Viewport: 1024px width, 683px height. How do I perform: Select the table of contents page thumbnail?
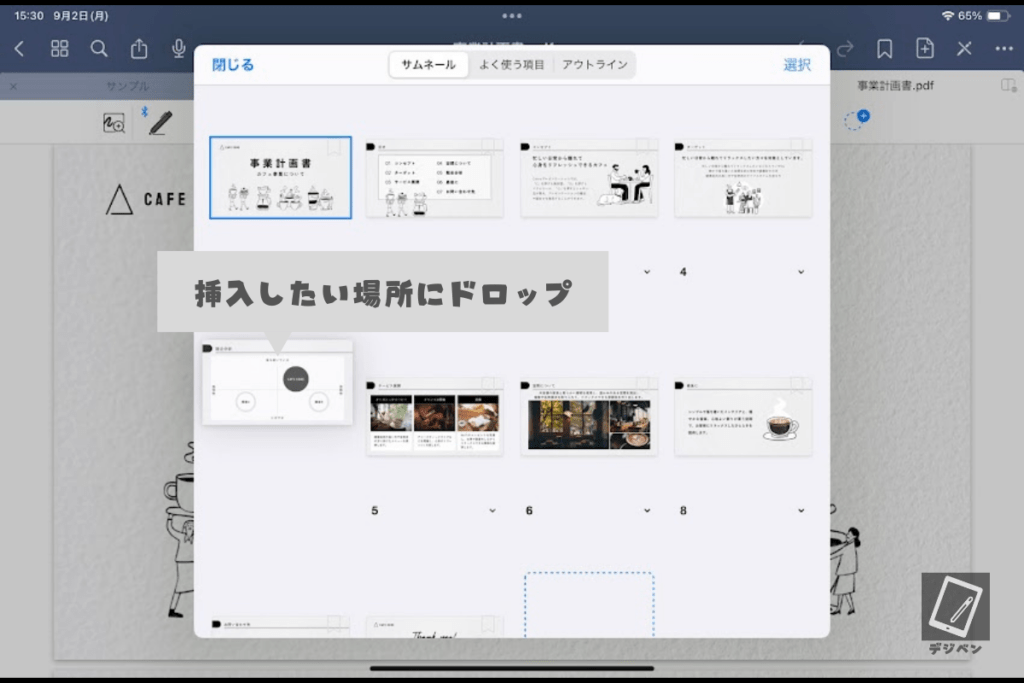434,178
